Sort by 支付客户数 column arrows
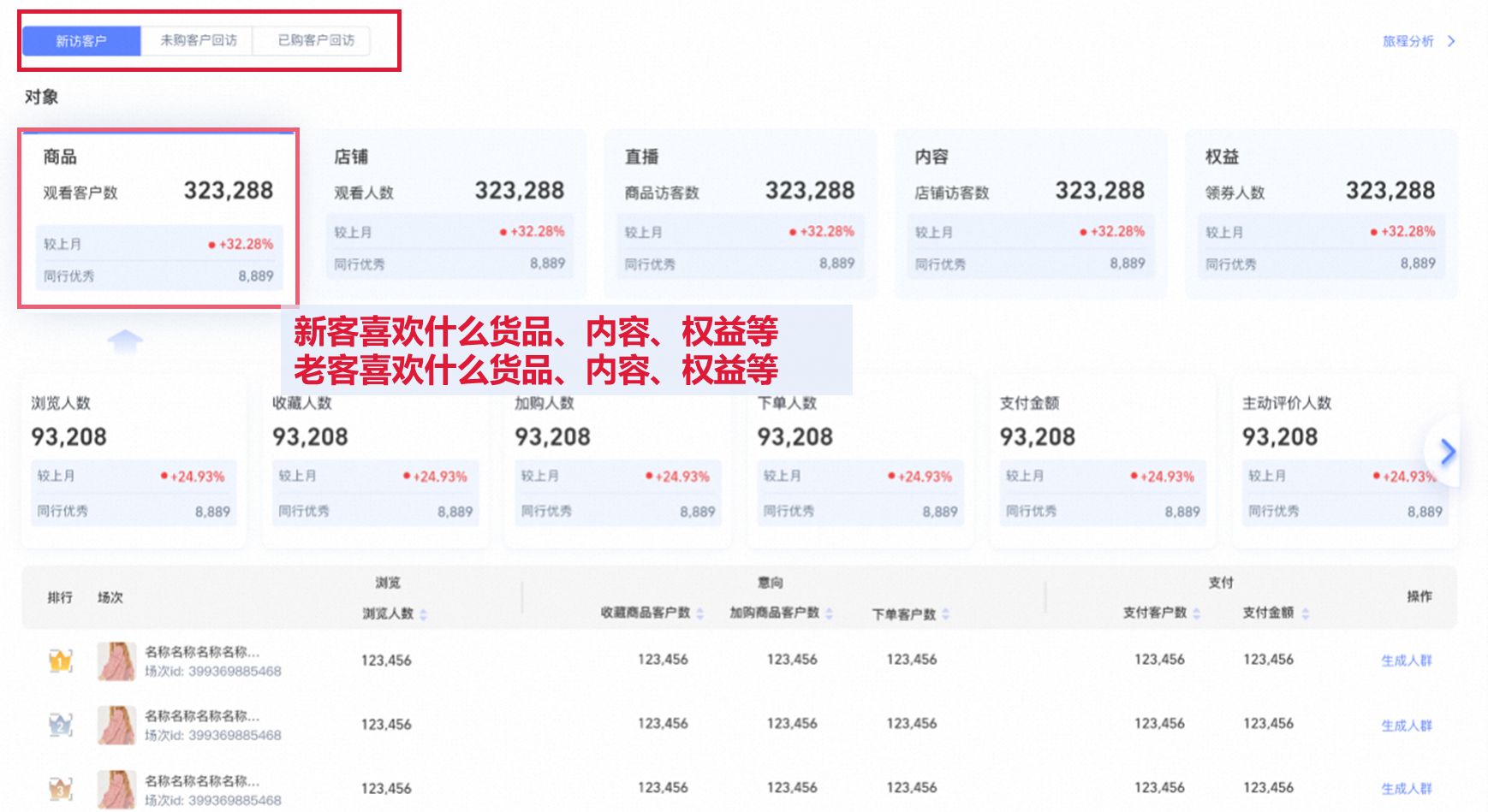 point(1196,613)
